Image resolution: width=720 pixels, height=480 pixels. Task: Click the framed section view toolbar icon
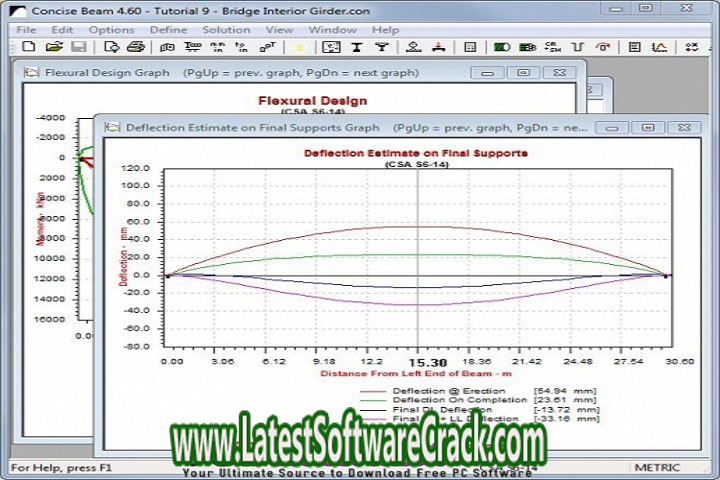click(331, 47)
